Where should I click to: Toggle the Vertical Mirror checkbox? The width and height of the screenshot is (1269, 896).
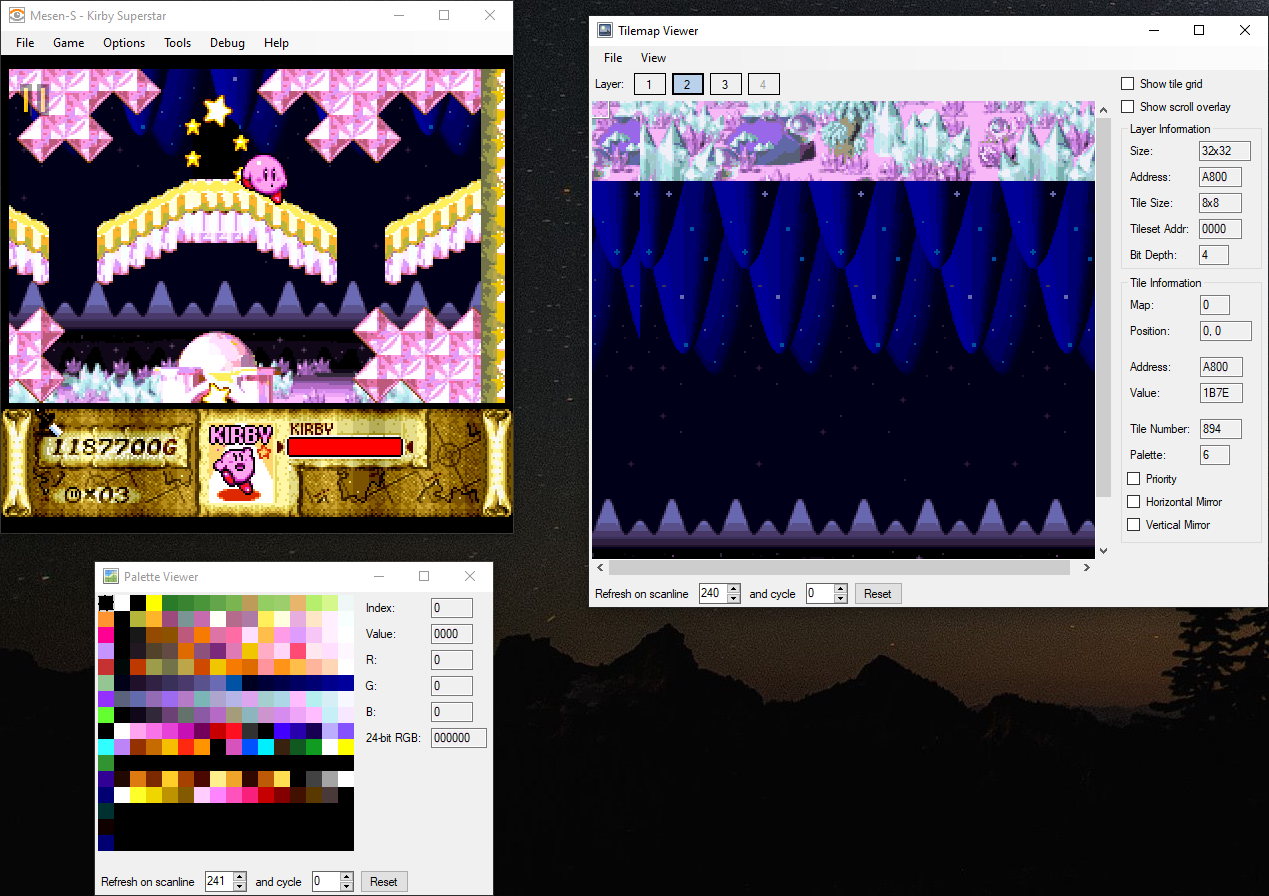click(1134, 525)
